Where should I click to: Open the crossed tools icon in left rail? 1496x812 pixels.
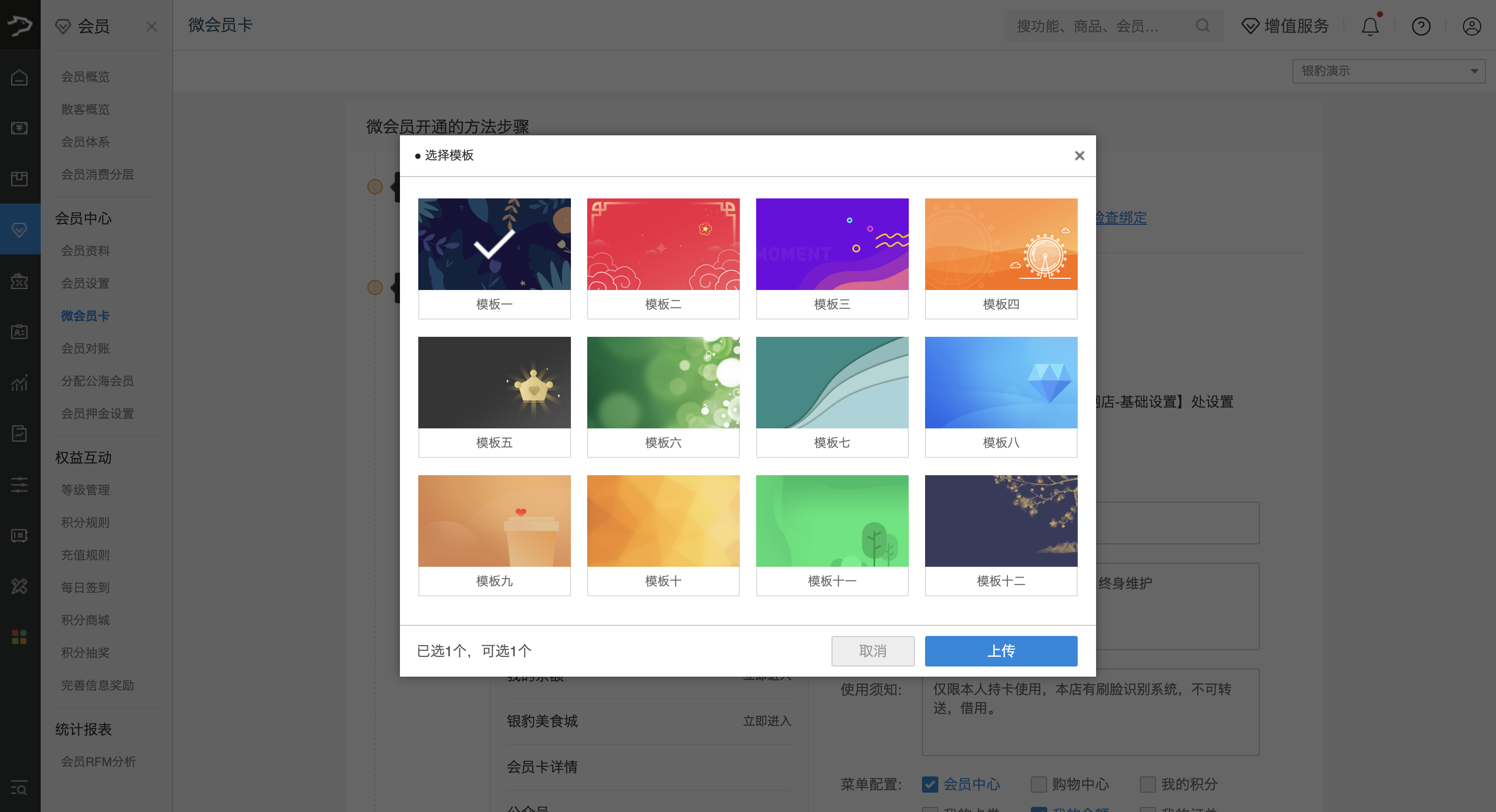pos(20,586)
